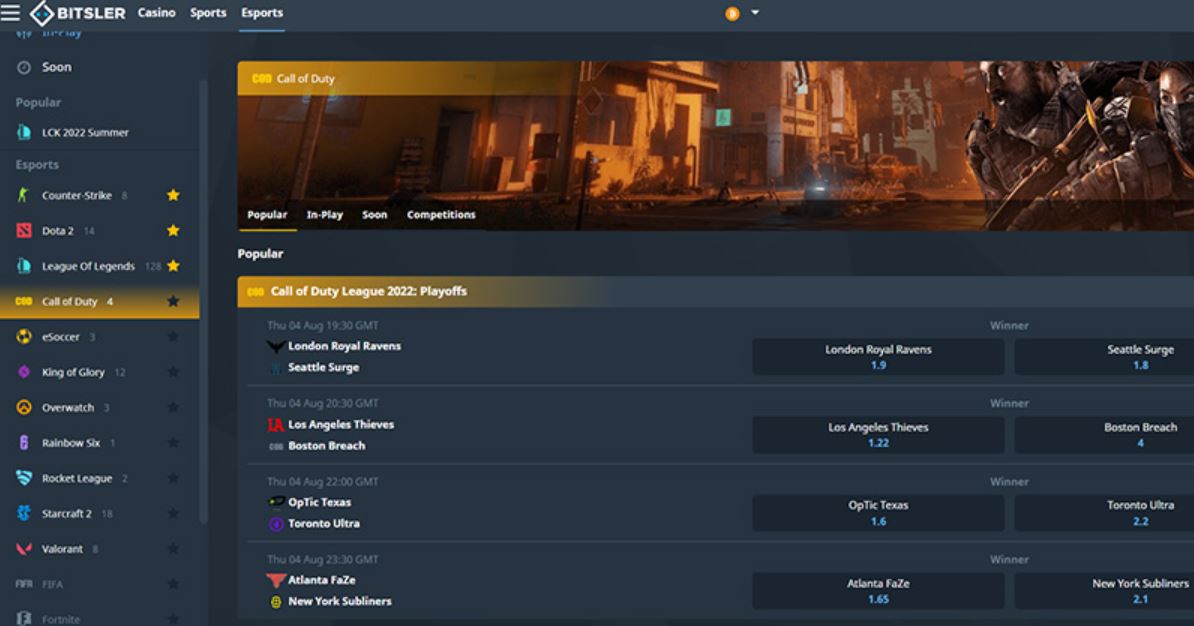The image size is (1194, 626).
Task: Bet on Toronto Ultra at 2.2
Action: (x=1104, y=513)
